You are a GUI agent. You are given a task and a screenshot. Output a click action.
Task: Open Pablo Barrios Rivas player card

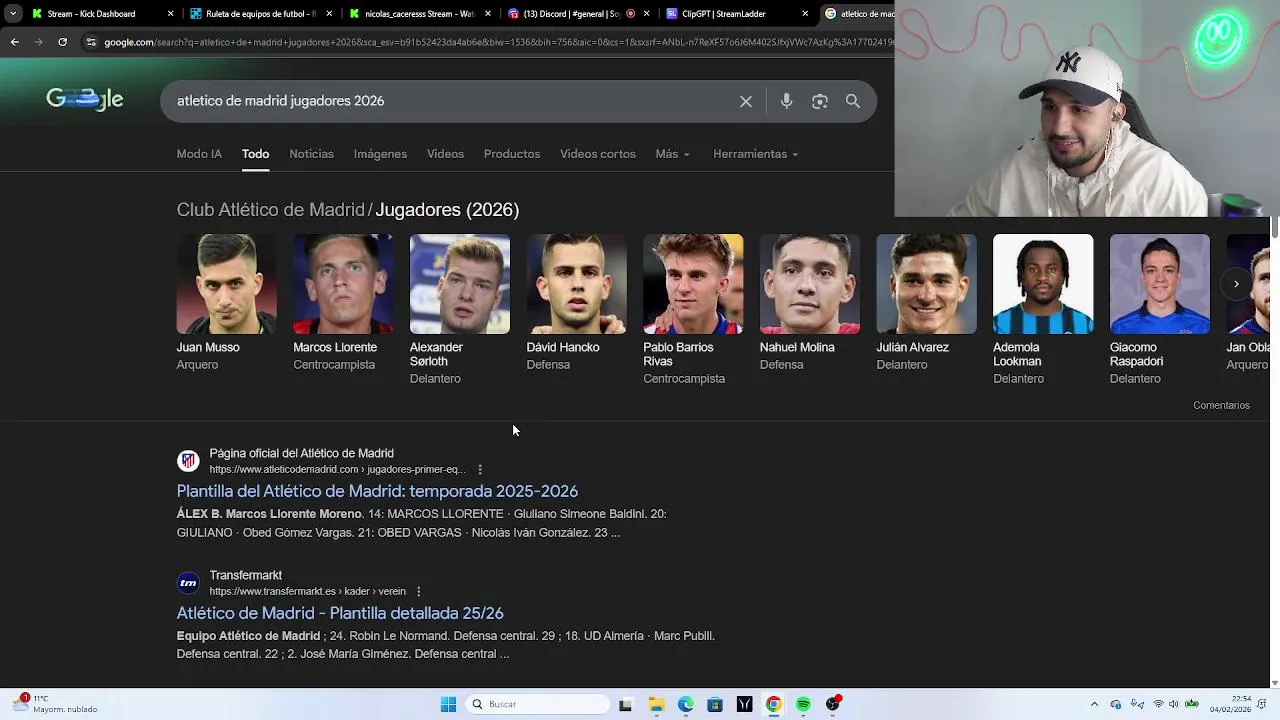pyautogui.click(x=693, y=310)
